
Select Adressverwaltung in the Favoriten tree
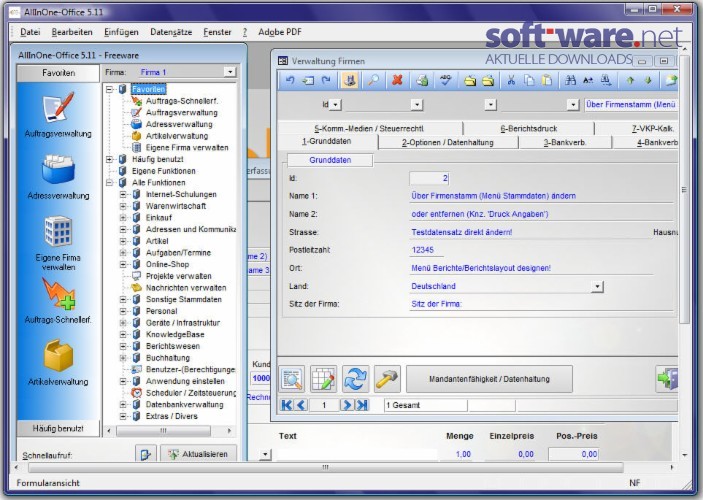click(179, 124)
